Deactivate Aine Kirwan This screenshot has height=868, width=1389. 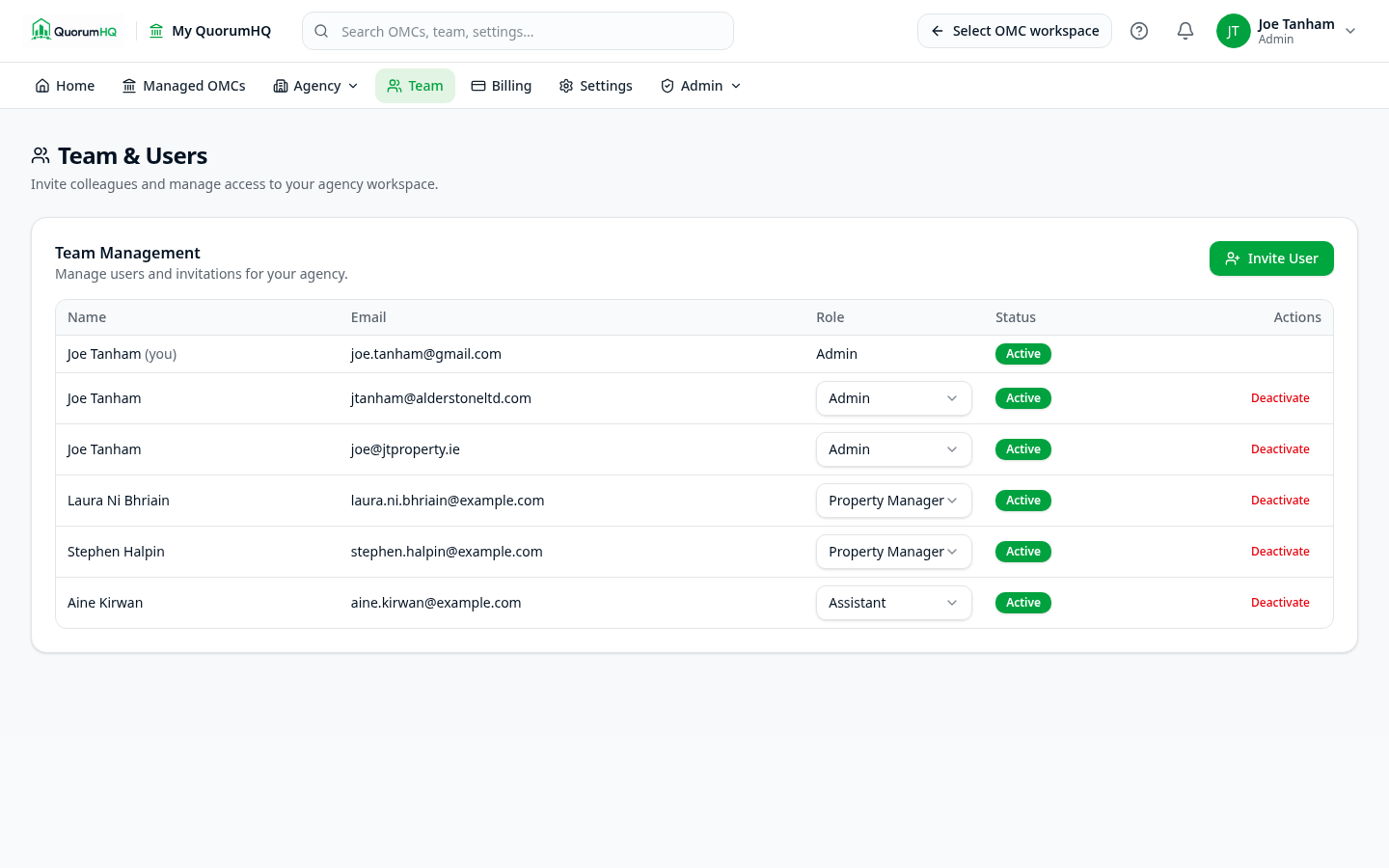1280,603
